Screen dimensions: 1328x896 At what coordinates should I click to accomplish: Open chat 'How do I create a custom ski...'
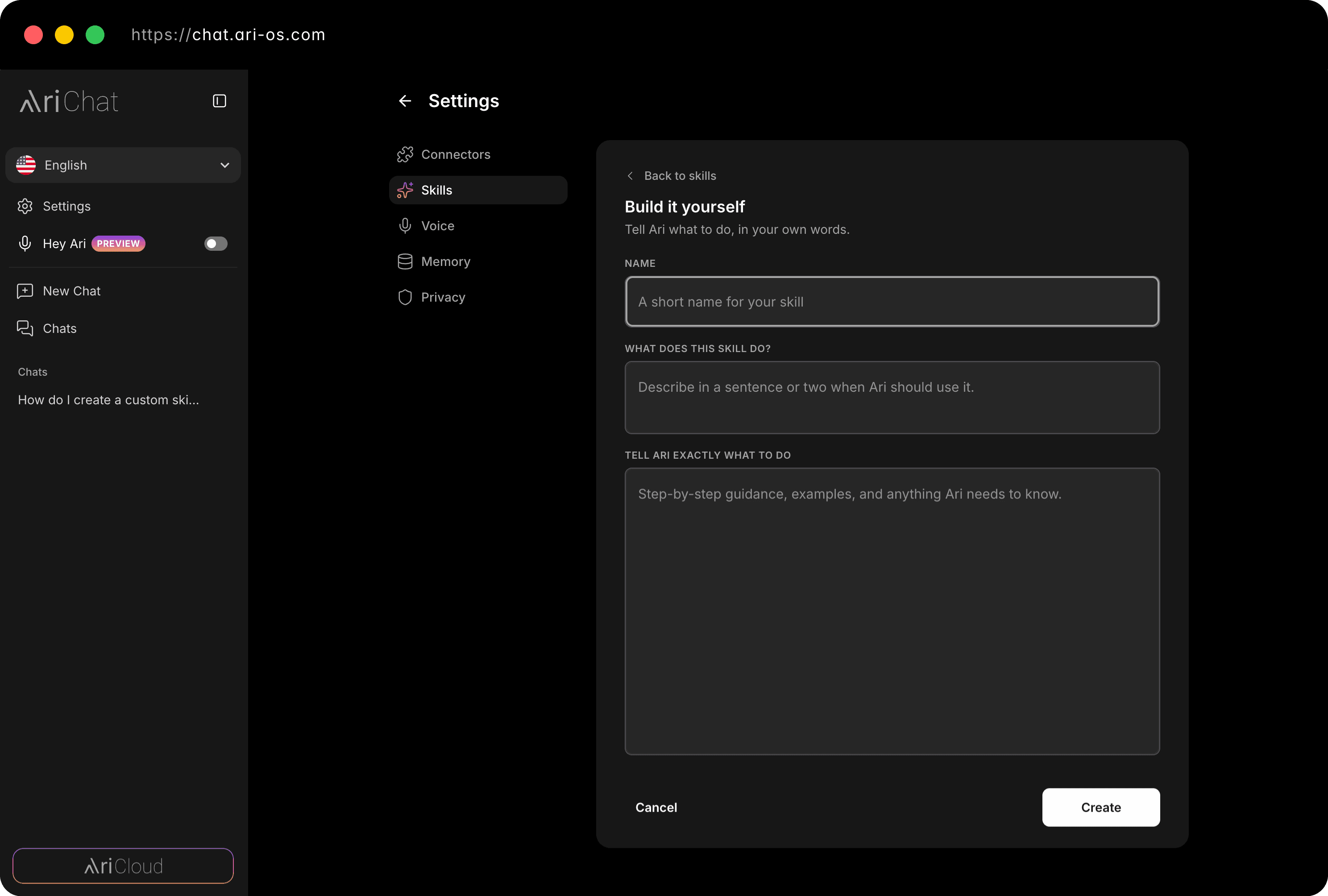point(108,400)
